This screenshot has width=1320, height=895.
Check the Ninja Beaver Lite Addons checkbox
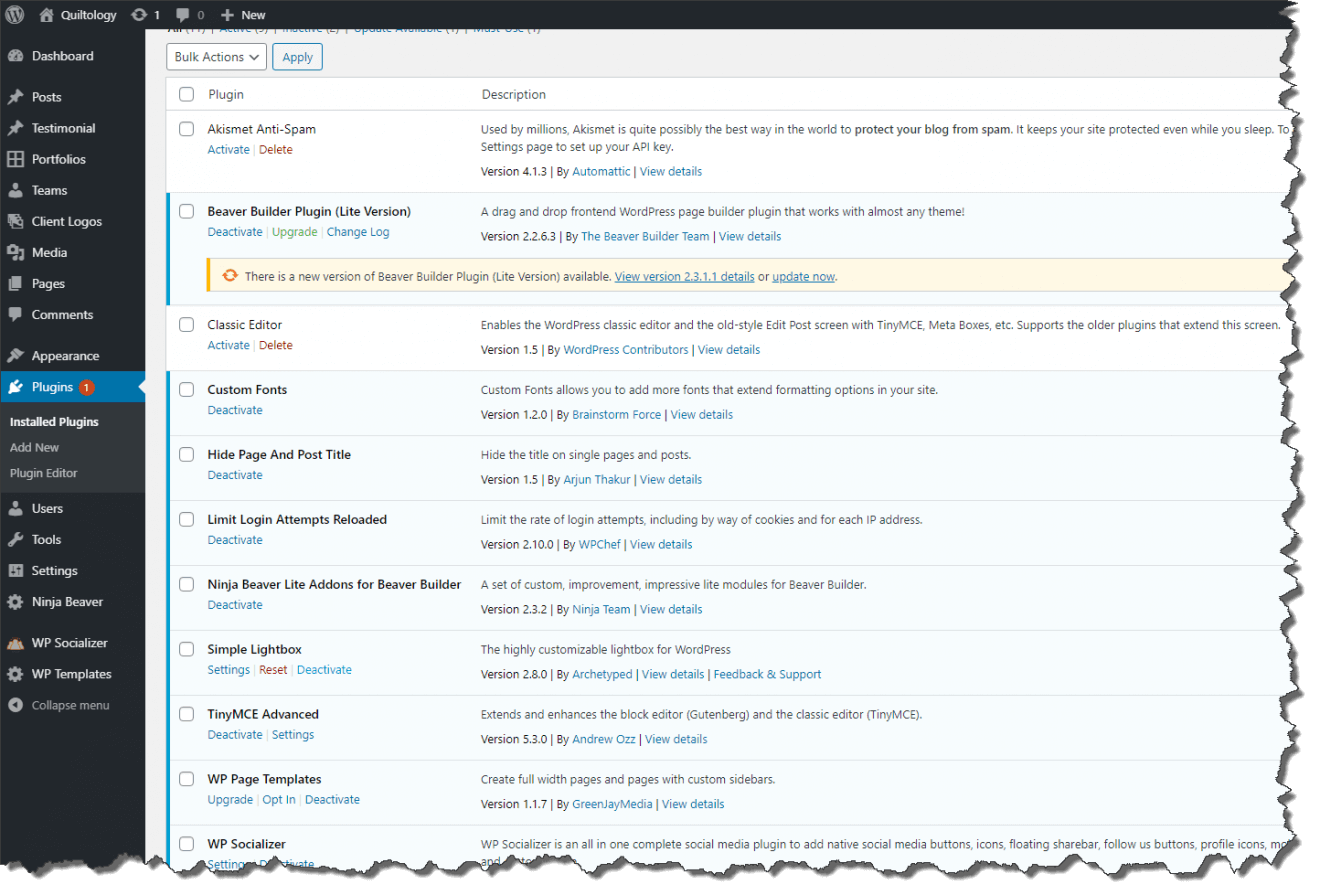tap(186, 584)
